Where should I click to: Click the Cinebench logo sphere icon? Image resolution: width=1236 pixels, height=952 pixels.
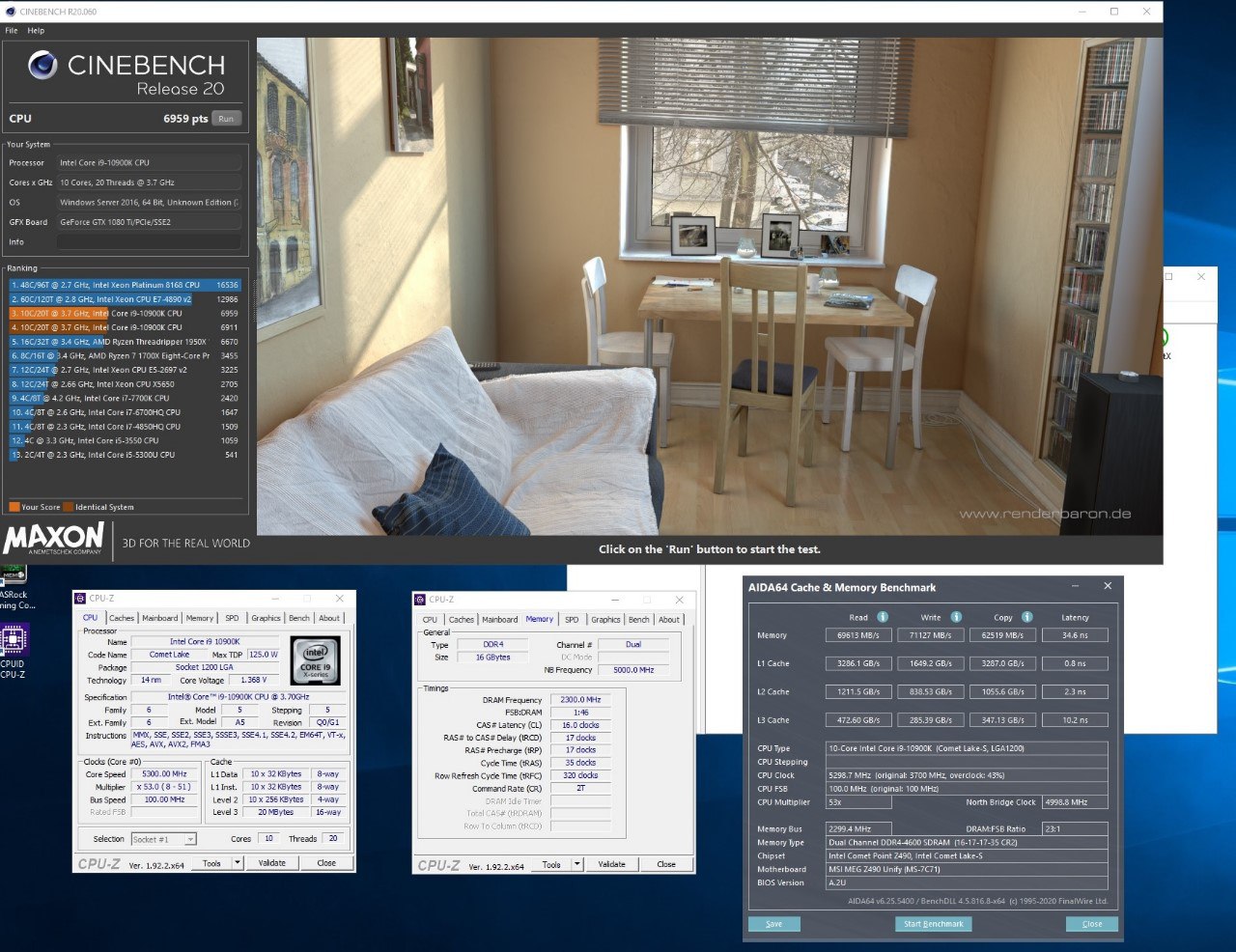(x=42, y=66)
